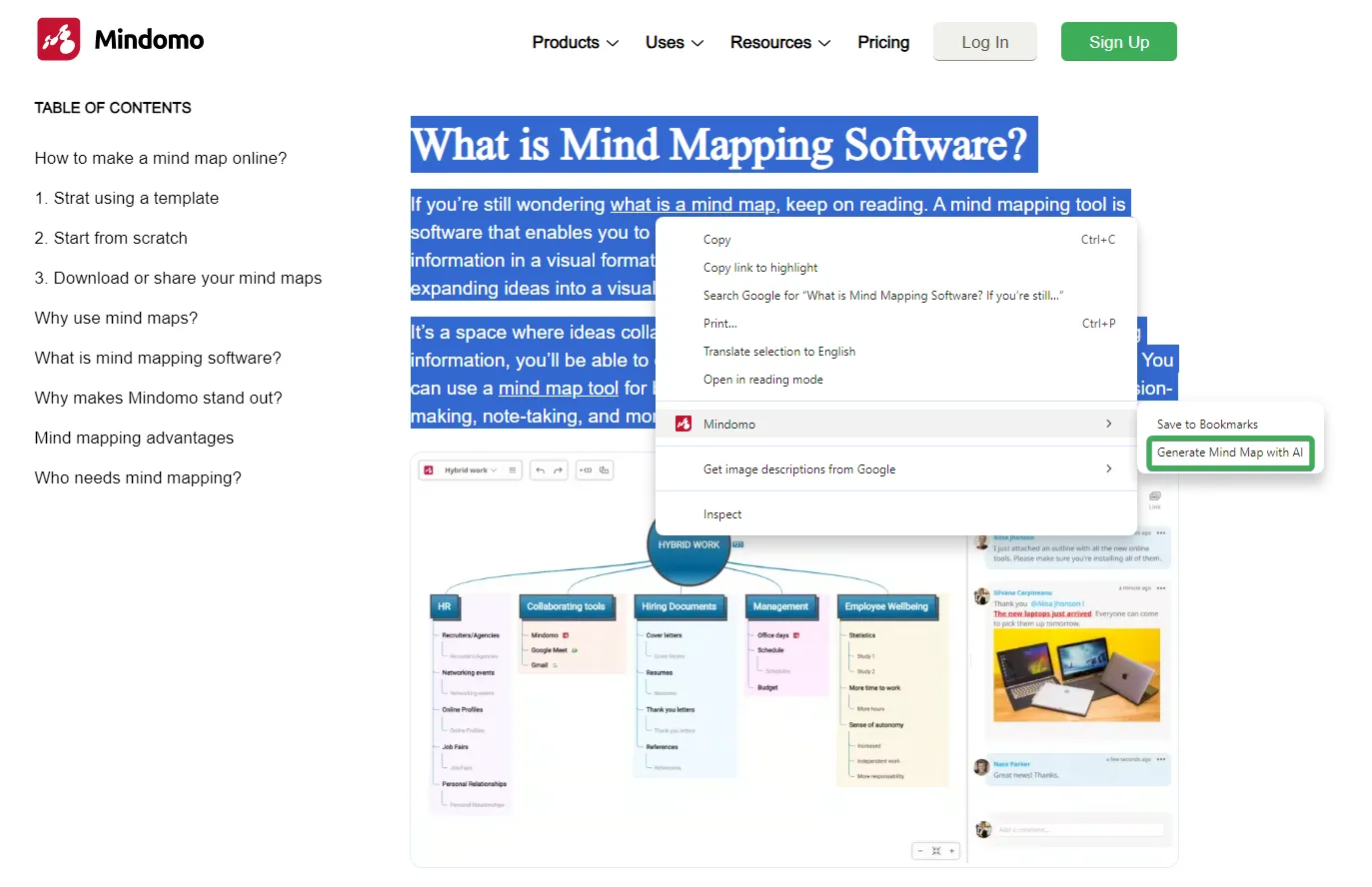This screenshot has height=887, width=1372.
Task: Click the Generate Mind Map with AI button
Action: click(x=1229, y=452)
